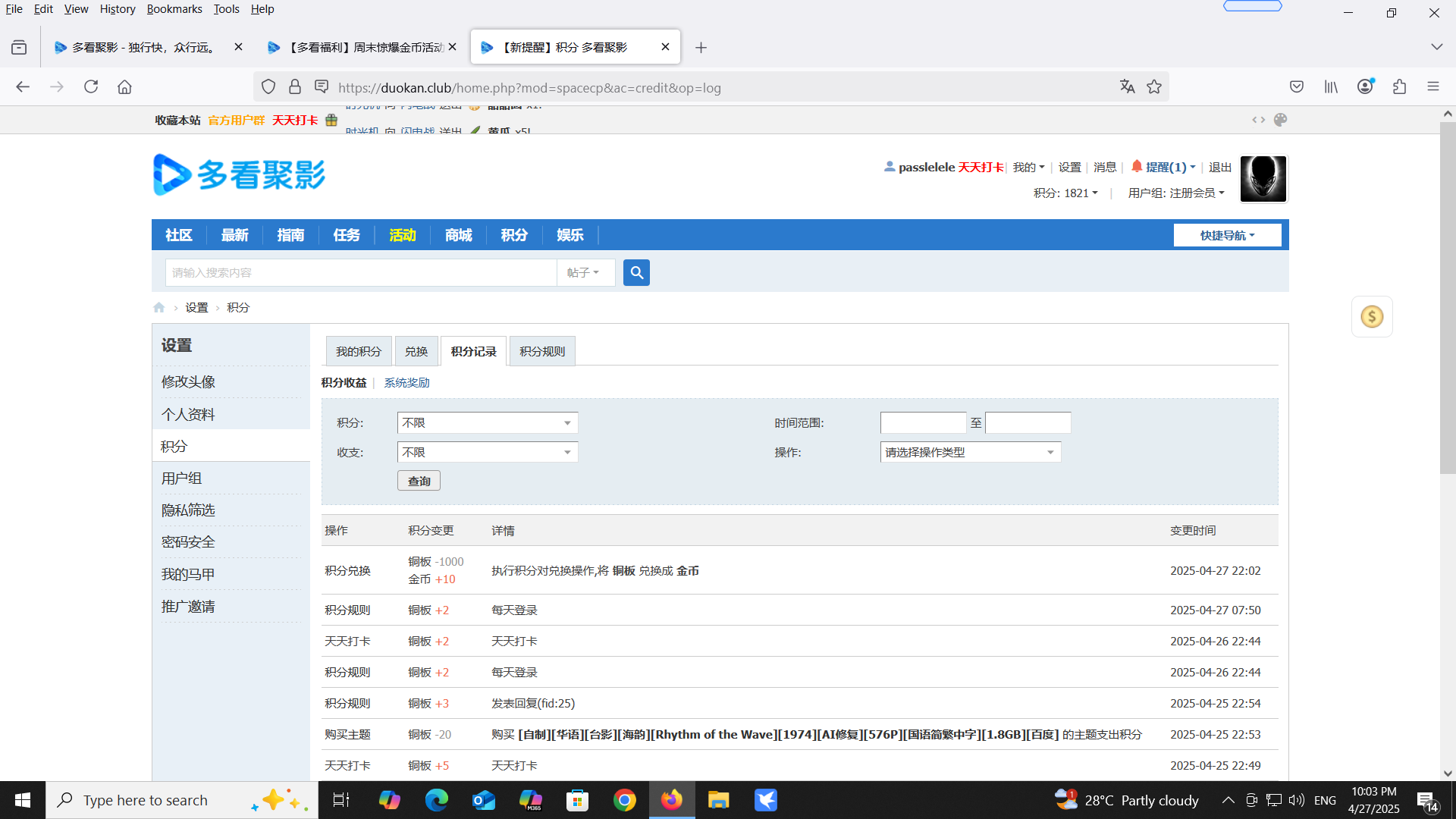Open the 系统奖励 link
The height and width of the screenshot is (819, 1456).
tap(406, 383)
